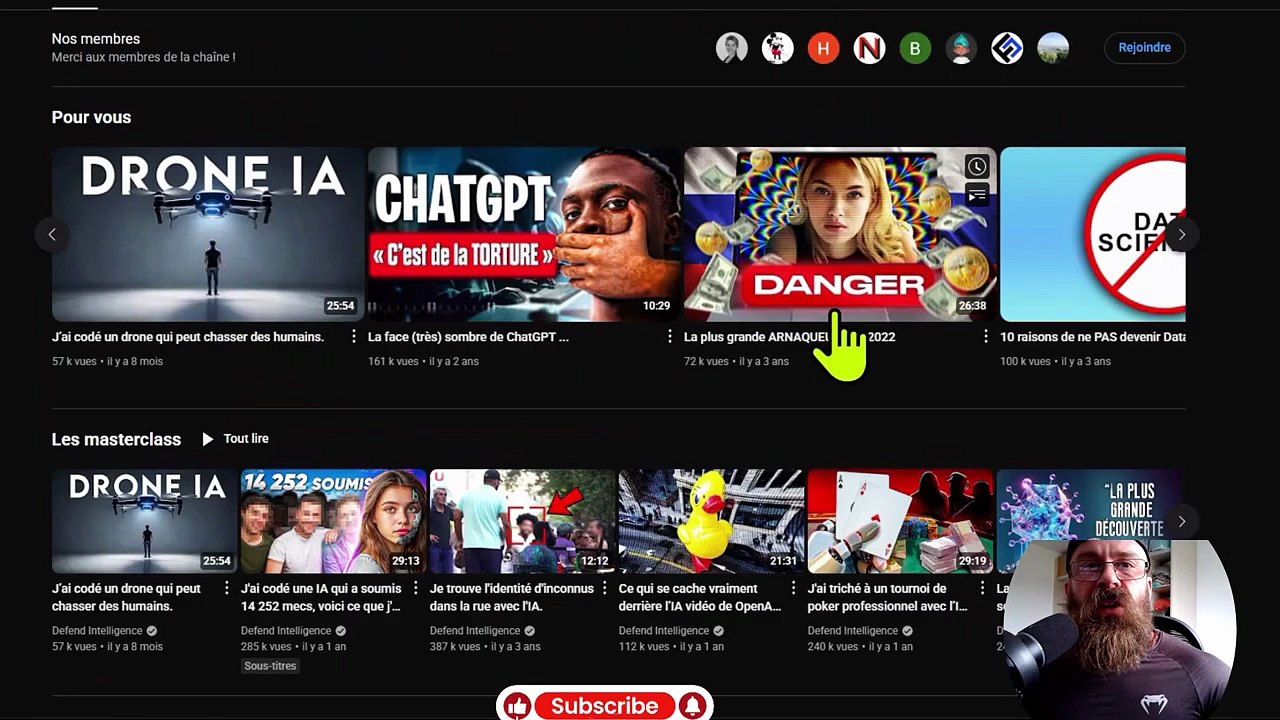Screen dimensions: 1280x720
Task: Open options for identité d'inconnus video
Action: click(x=605, y=589)
